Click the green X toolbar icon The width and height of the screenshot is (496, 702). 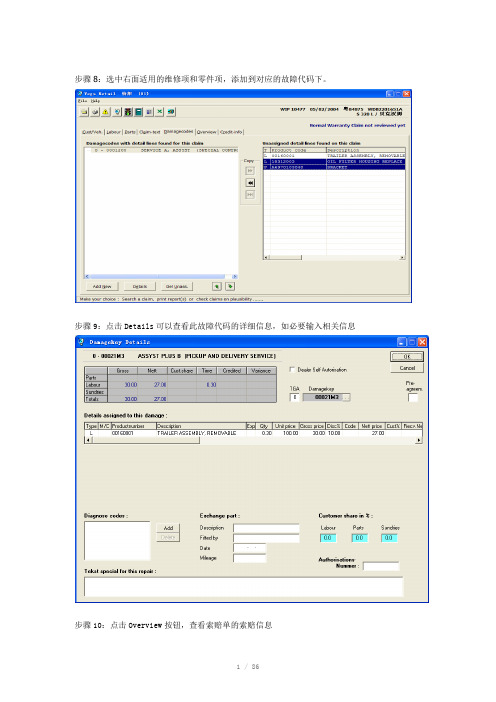[x=160, y=112]
